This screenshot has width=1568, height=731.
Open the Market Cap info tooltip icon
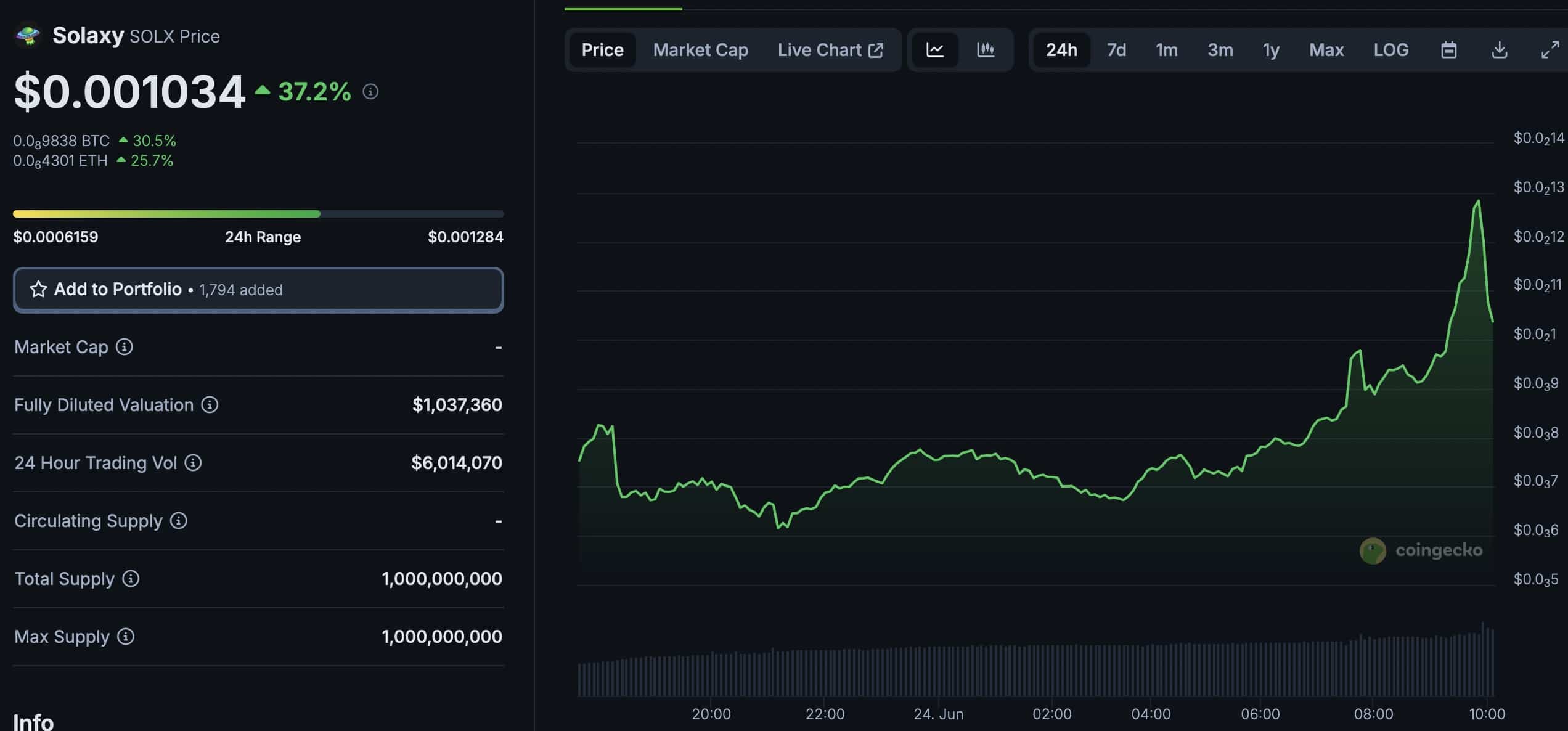click(x=125, y=347)
